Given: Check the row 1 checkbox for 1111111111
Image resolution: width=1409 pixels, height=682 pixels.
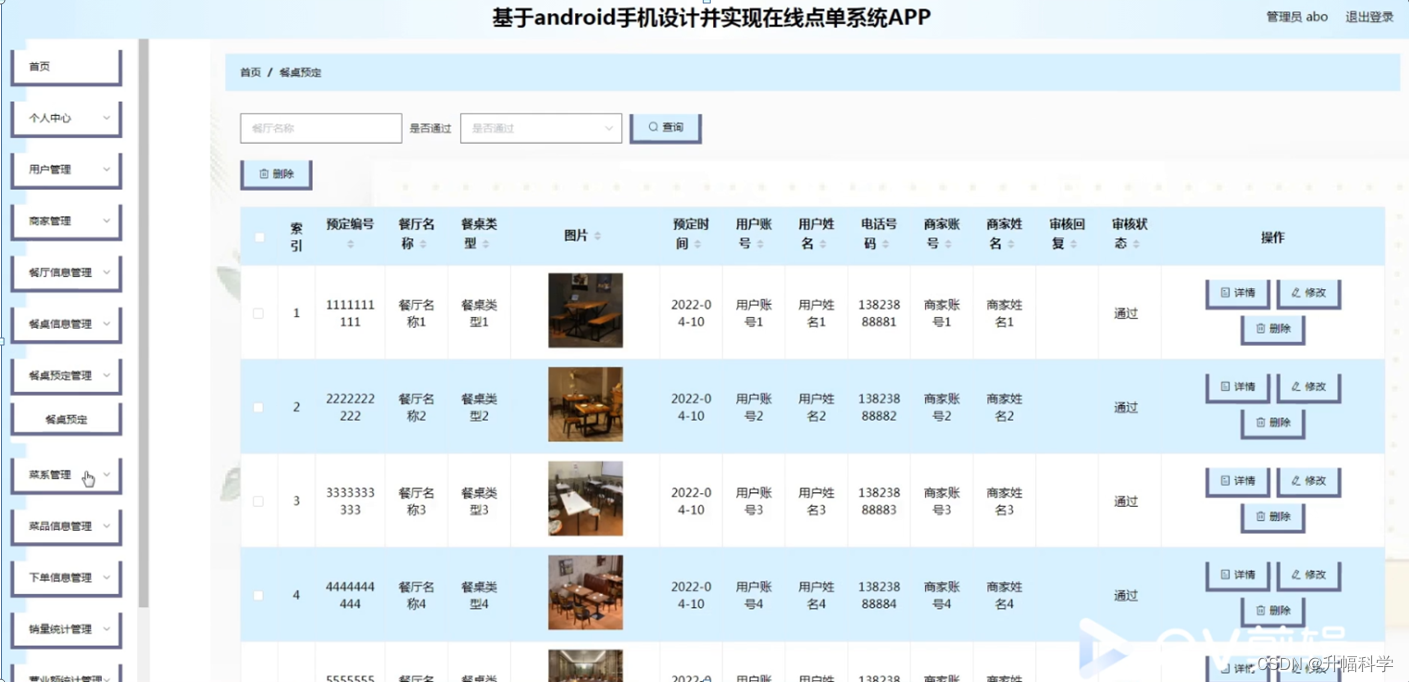Looking at the screenshot, I should pyautogui.click(x=259, y=313).
